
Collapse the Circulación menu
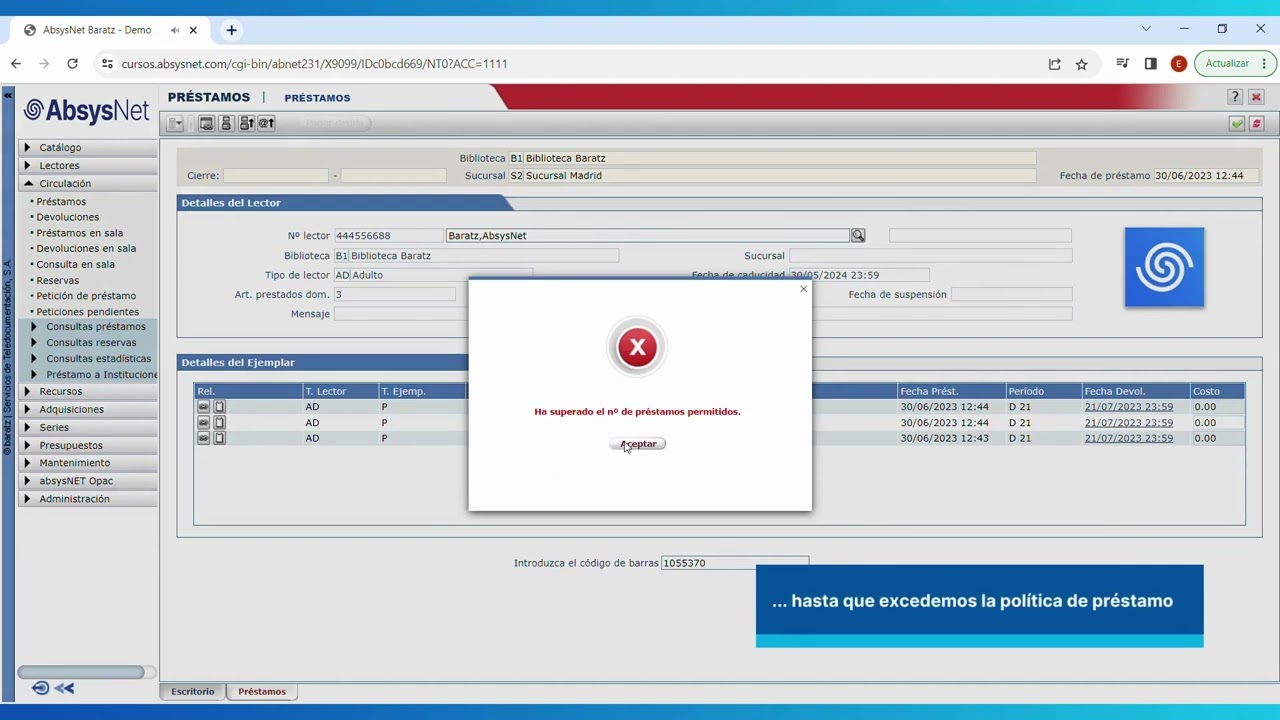[89, 184]
